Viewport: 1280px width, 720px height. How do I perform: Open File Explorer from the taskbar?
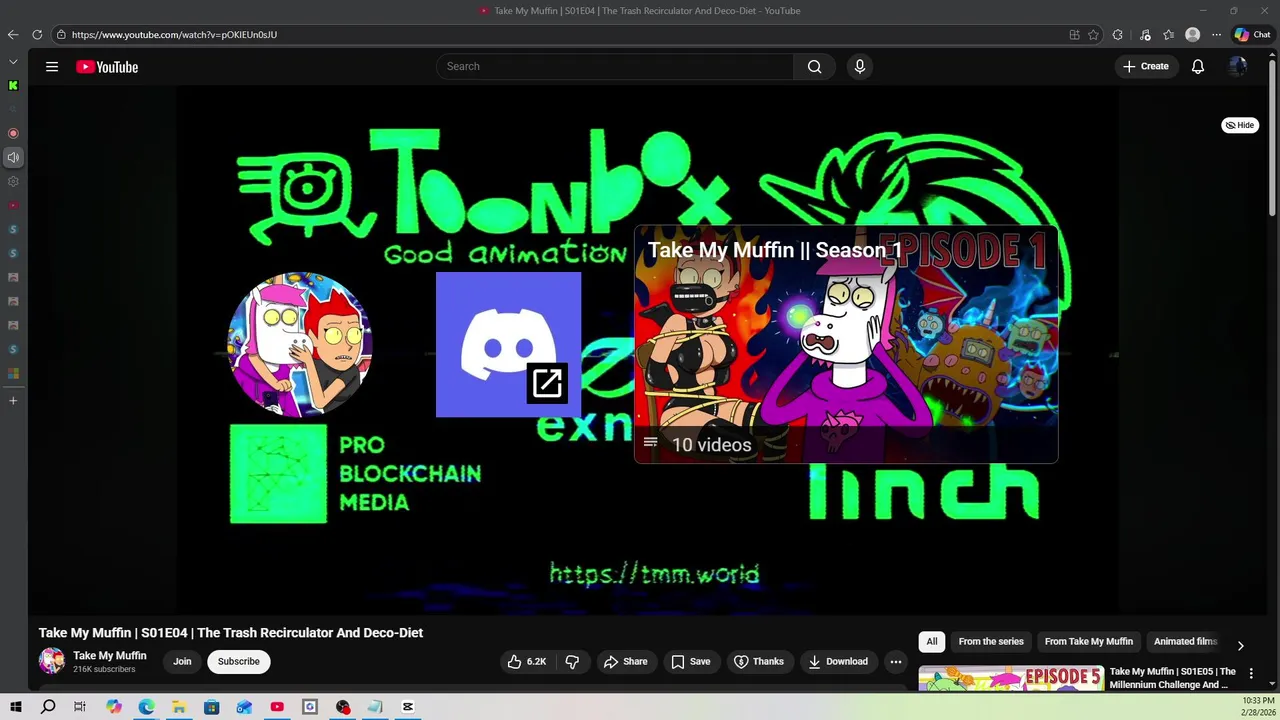179,707
